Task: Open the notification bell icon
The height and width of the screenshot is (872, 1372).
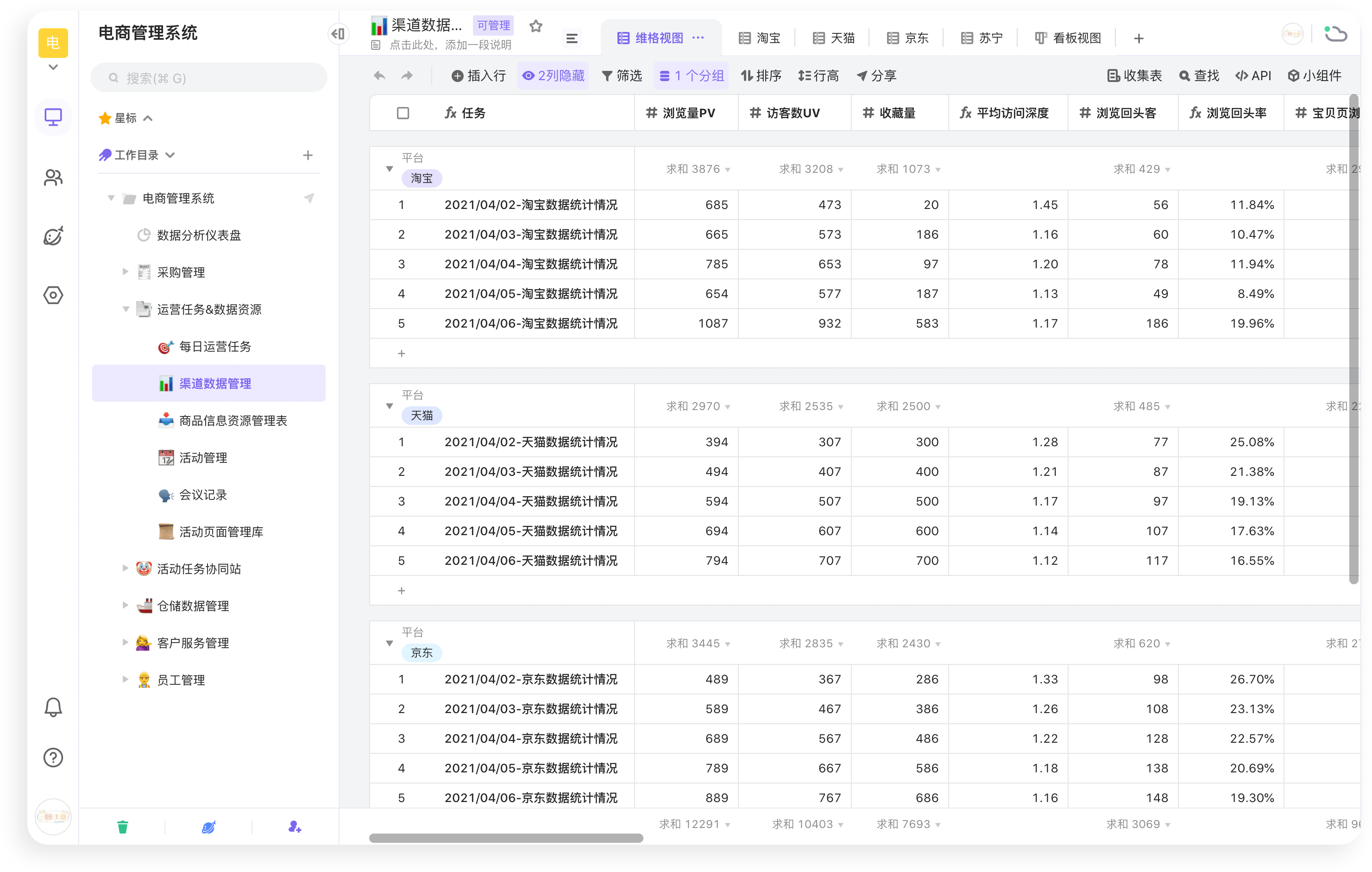Action: coord(53,707)
